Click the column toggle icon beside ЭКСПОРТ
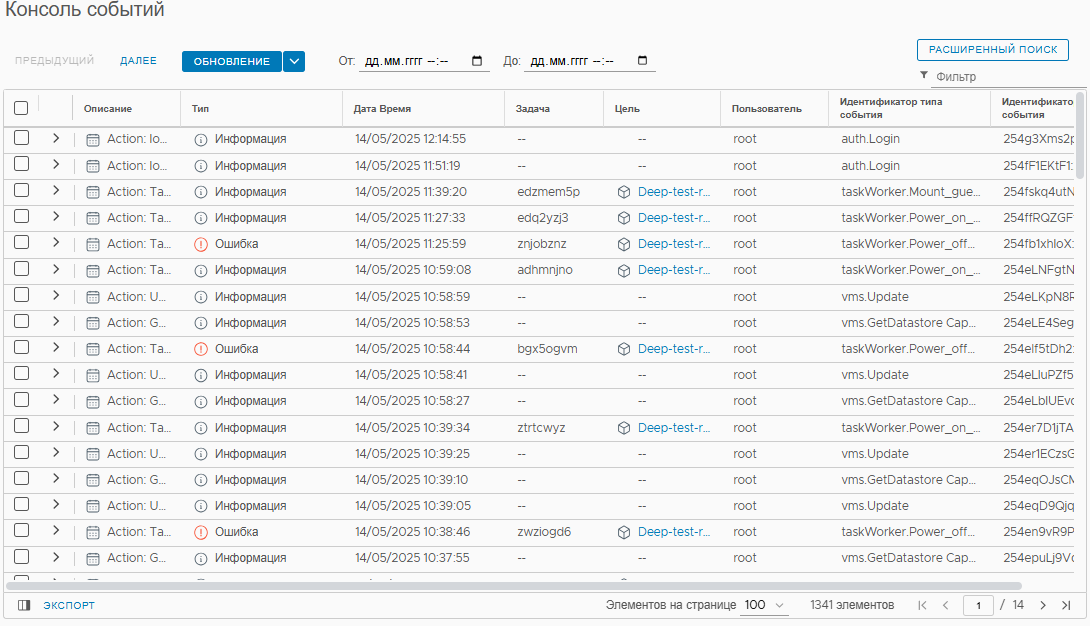The width and height of the screenshot is (1090, 626). pyautogui.click(x=24, y=605)
